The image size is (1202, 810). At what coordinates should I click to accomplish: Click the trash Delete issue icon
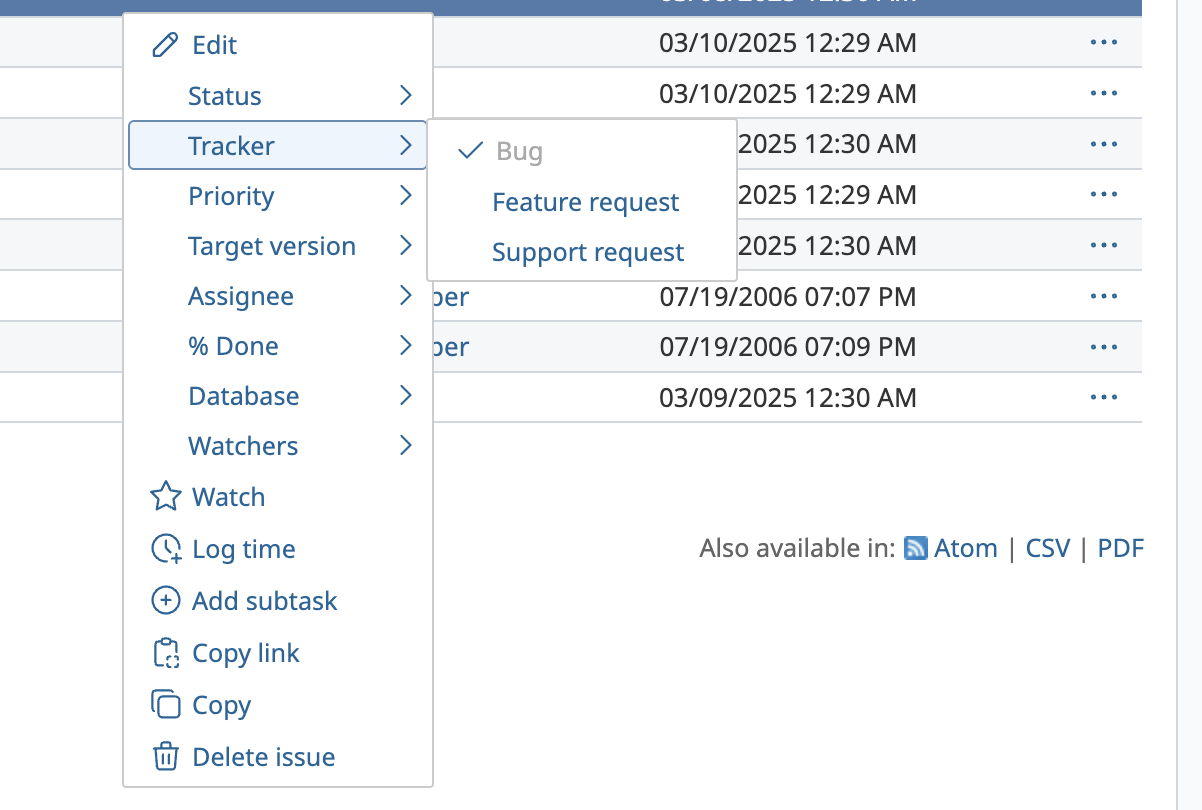click(165, 757)
